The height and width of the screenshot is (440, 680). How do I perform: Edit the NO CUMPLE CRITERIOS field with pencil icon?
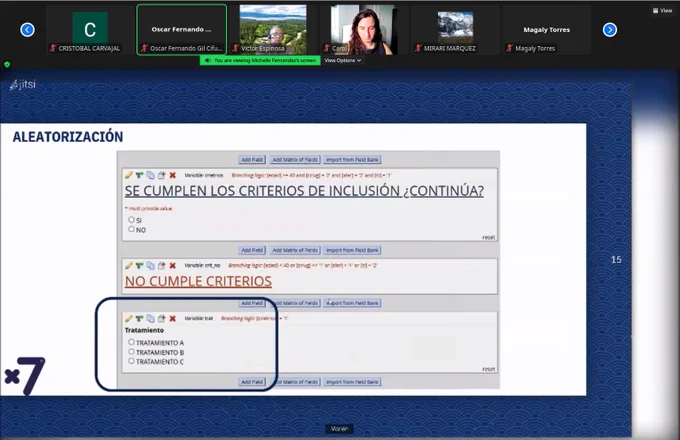pos(129,265)
